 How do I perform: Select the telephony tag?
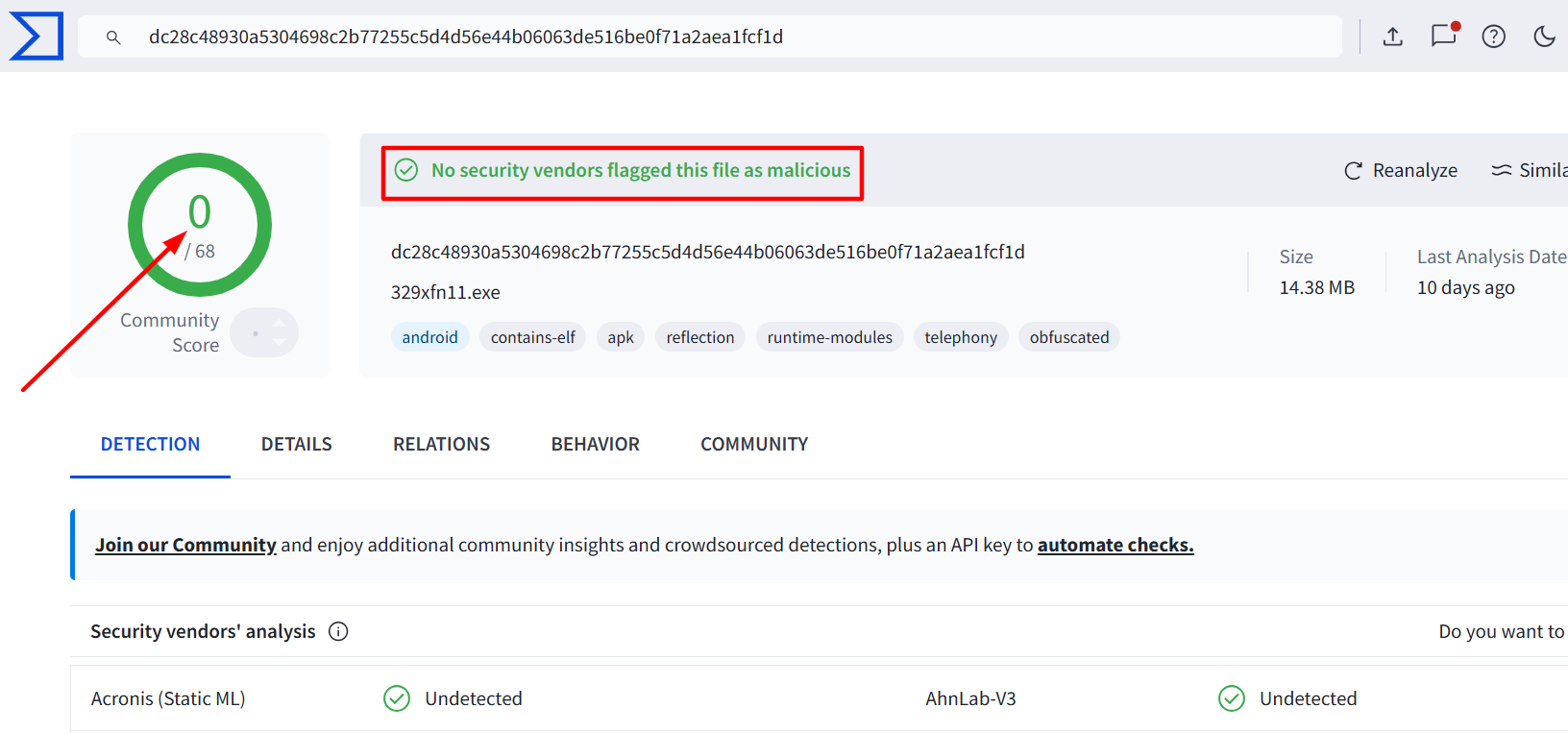(x=961, y=337)
